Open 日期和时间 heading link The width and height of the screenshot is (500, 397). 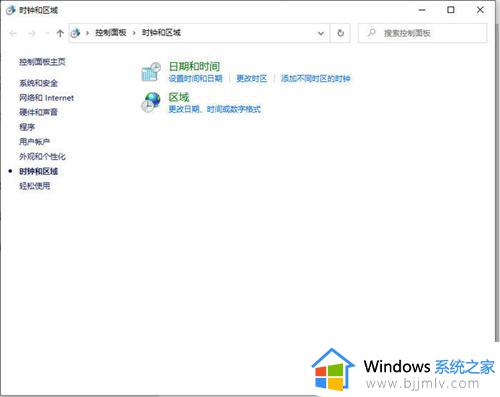click(x=194, y=66)
